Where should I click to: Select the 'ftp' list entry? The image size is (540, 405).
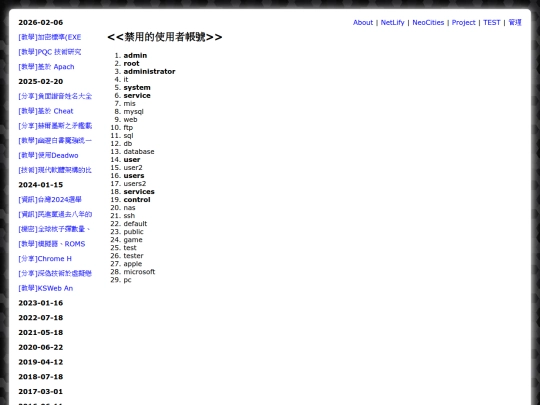tap(128, 128)
